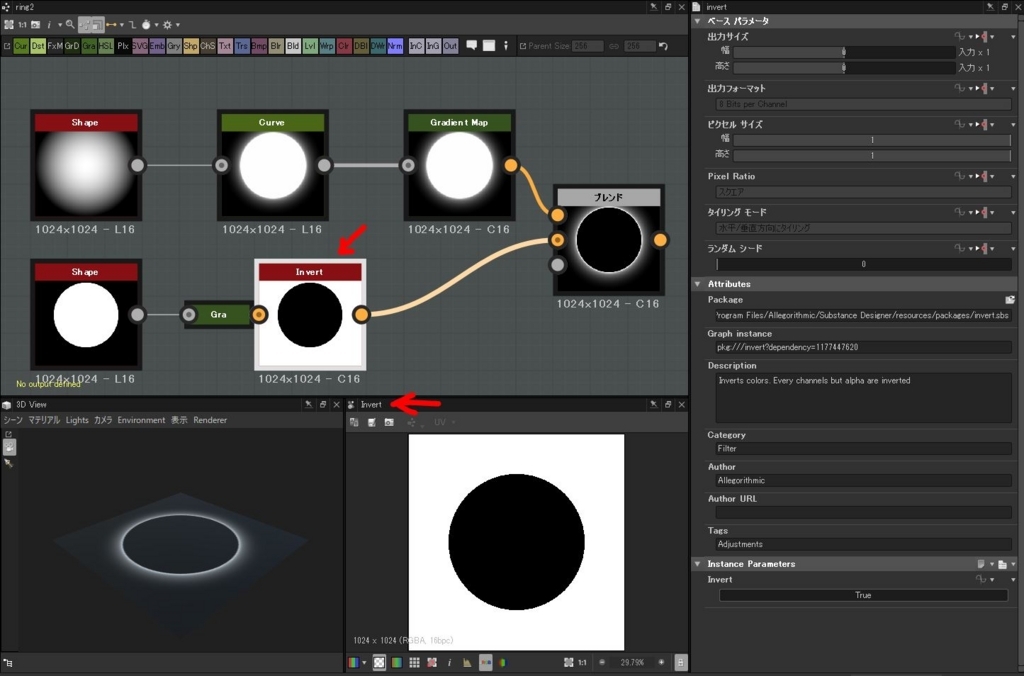Click the Graph instance field
Screen dimensions: 1024x676
click(863, 347)
